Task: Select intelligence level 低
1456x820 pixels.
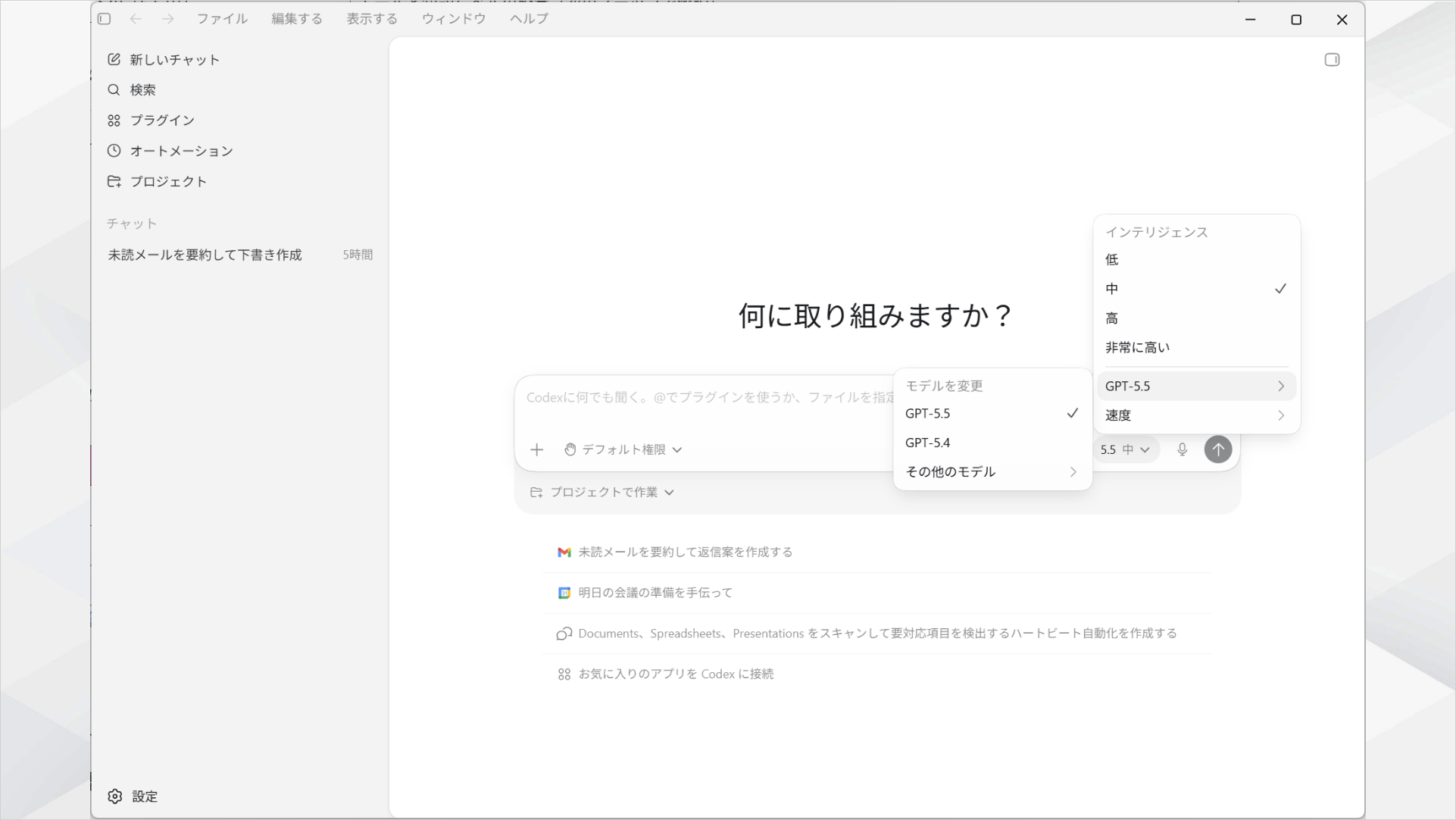Action: 1196,260
